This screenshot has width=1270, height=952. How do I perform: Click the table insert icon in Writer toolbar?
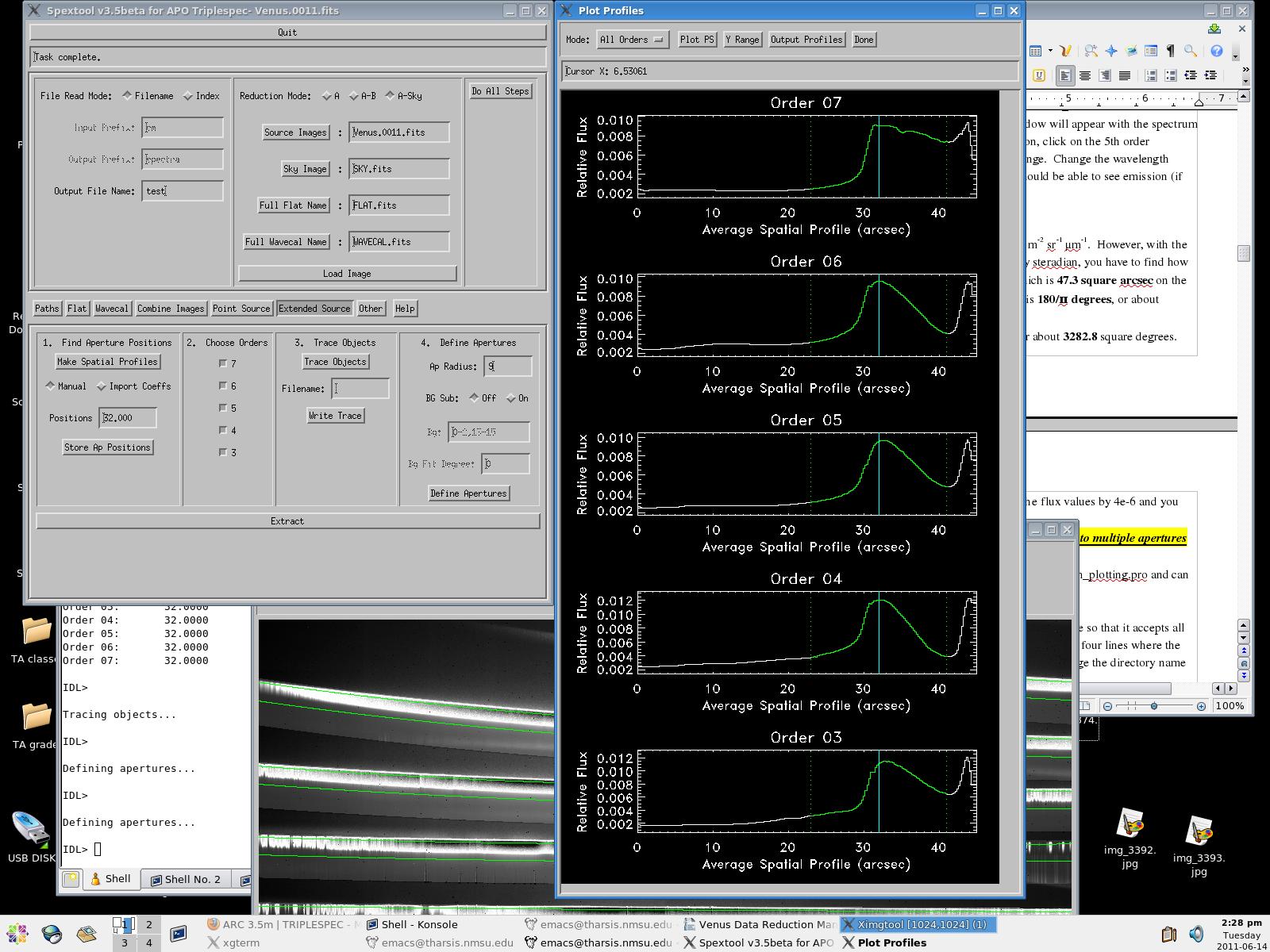1035,51
